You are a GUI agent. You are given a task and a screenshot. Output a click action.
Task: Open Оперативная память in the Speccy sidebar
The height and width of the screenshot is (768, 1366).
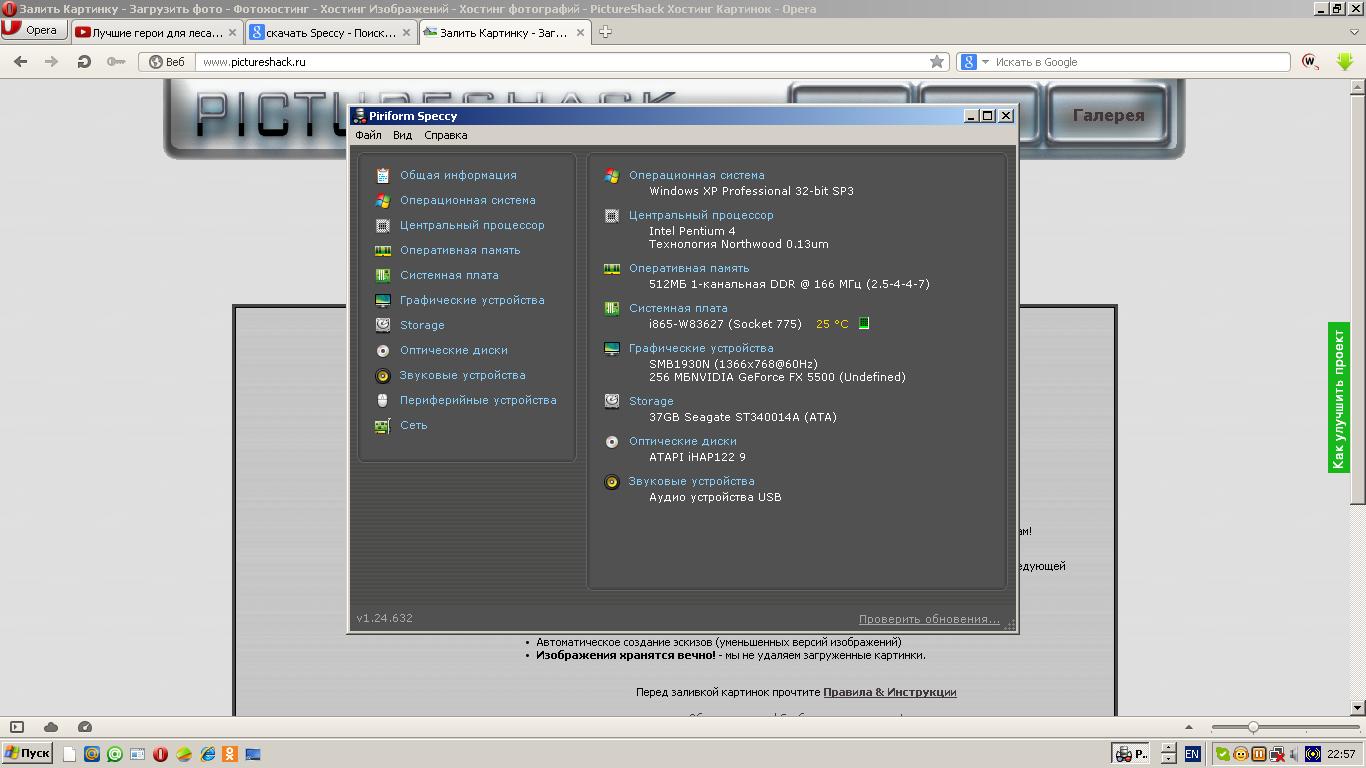[x=460, y=250]
